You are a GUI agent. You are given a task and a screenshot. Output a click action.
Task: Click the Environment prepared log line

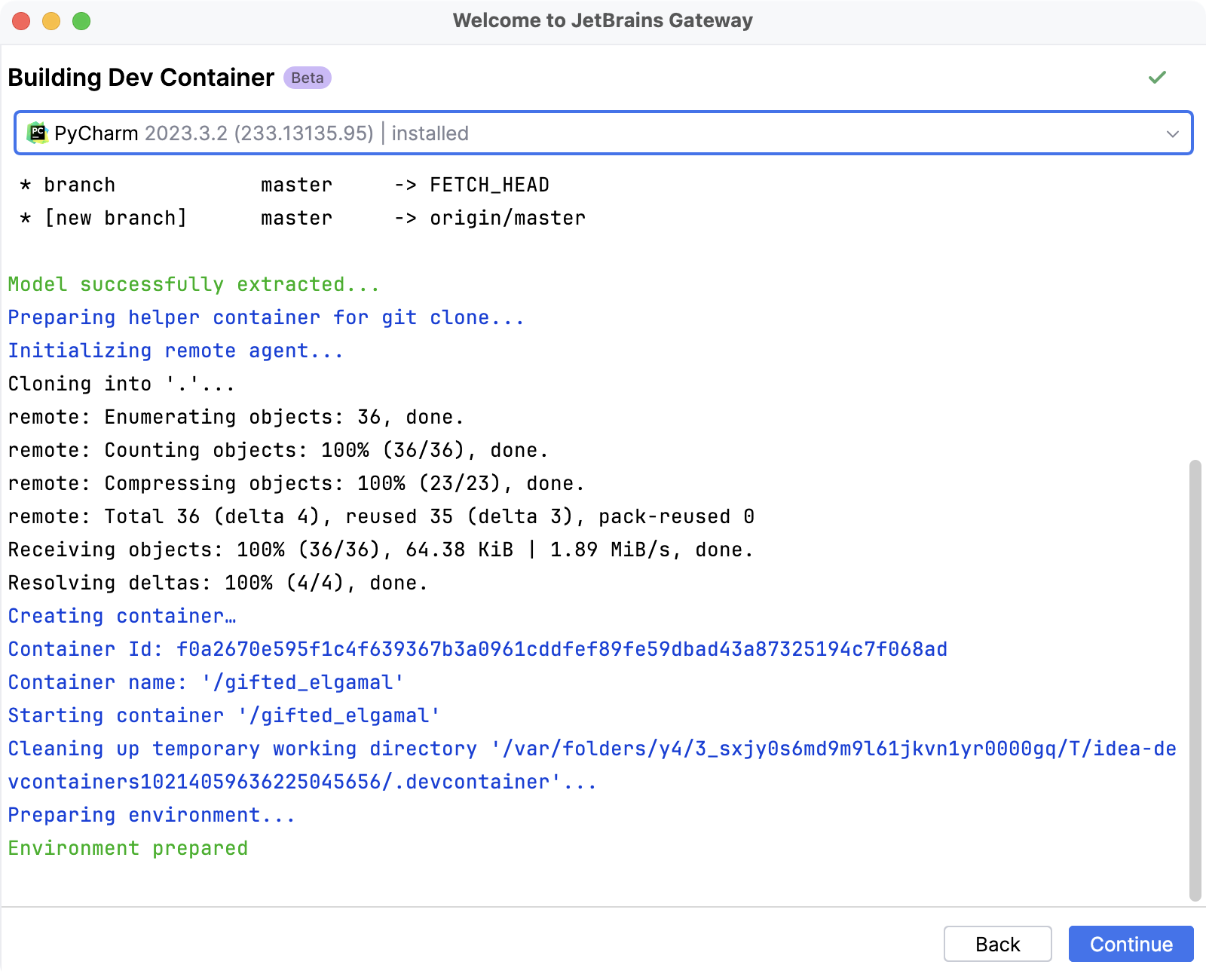click(x=127, y=847)
